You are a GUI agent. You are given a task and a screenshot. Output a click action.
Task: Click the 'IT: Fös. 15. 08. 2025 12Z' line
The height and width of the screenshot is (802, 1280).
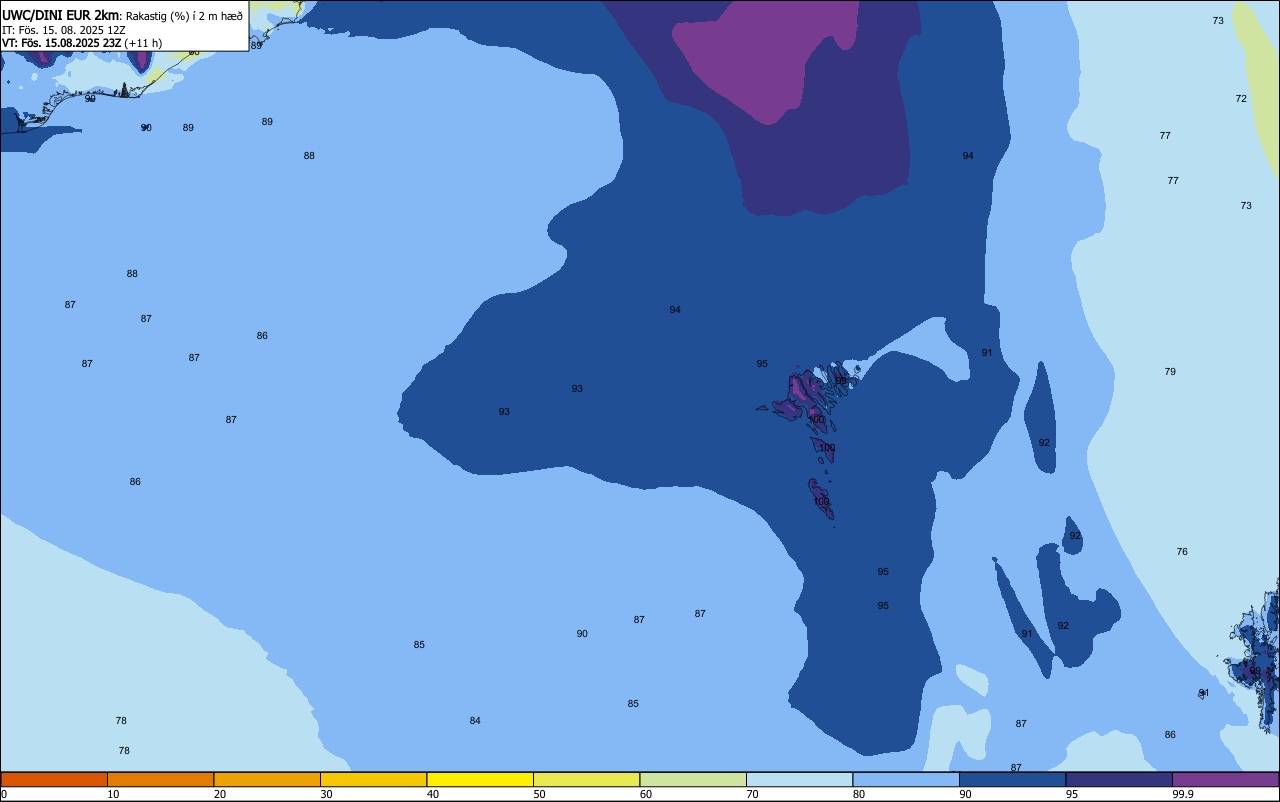click(64, 30)
